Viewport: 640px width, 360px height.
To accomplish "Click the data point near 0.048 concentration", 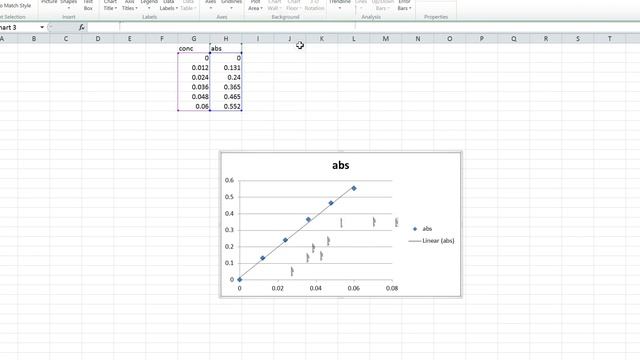I will click(x=331, y=203).
